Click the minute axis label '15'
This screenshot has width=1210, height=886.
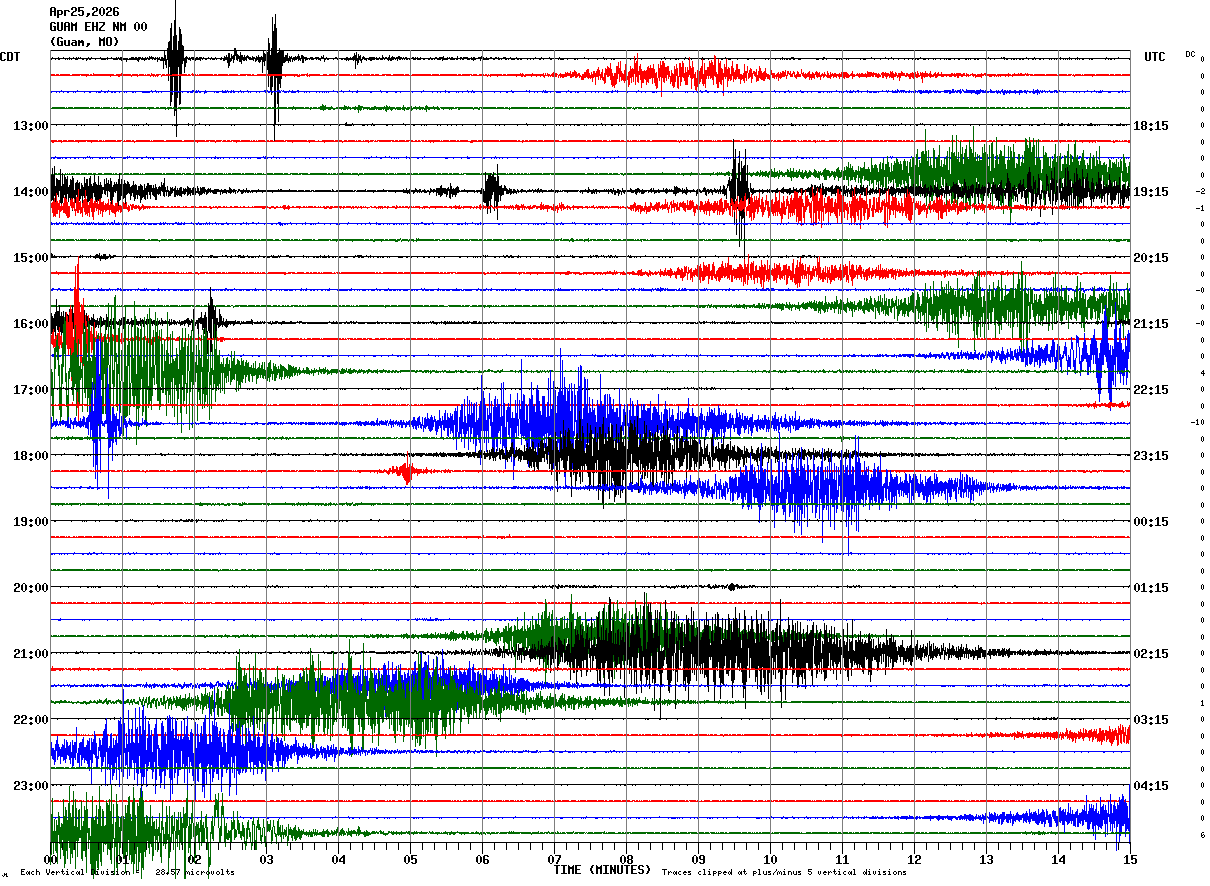tap(1130, 860)
